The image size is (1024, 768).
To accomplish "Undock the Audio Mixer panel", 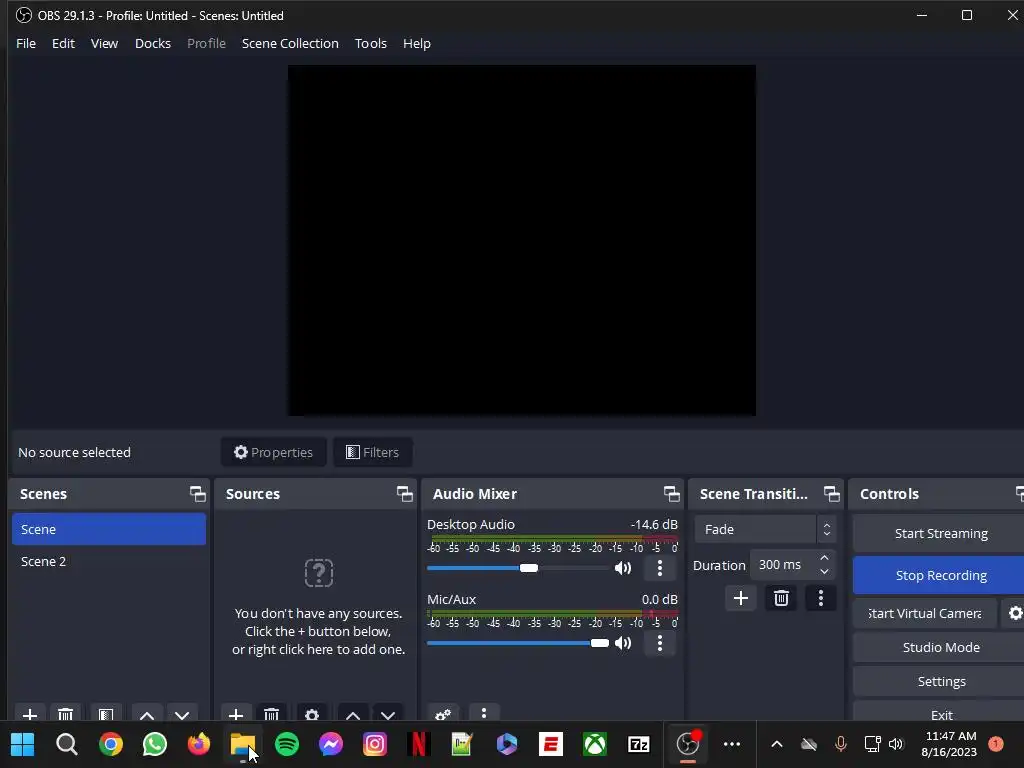I will click(x=671, y=494).
